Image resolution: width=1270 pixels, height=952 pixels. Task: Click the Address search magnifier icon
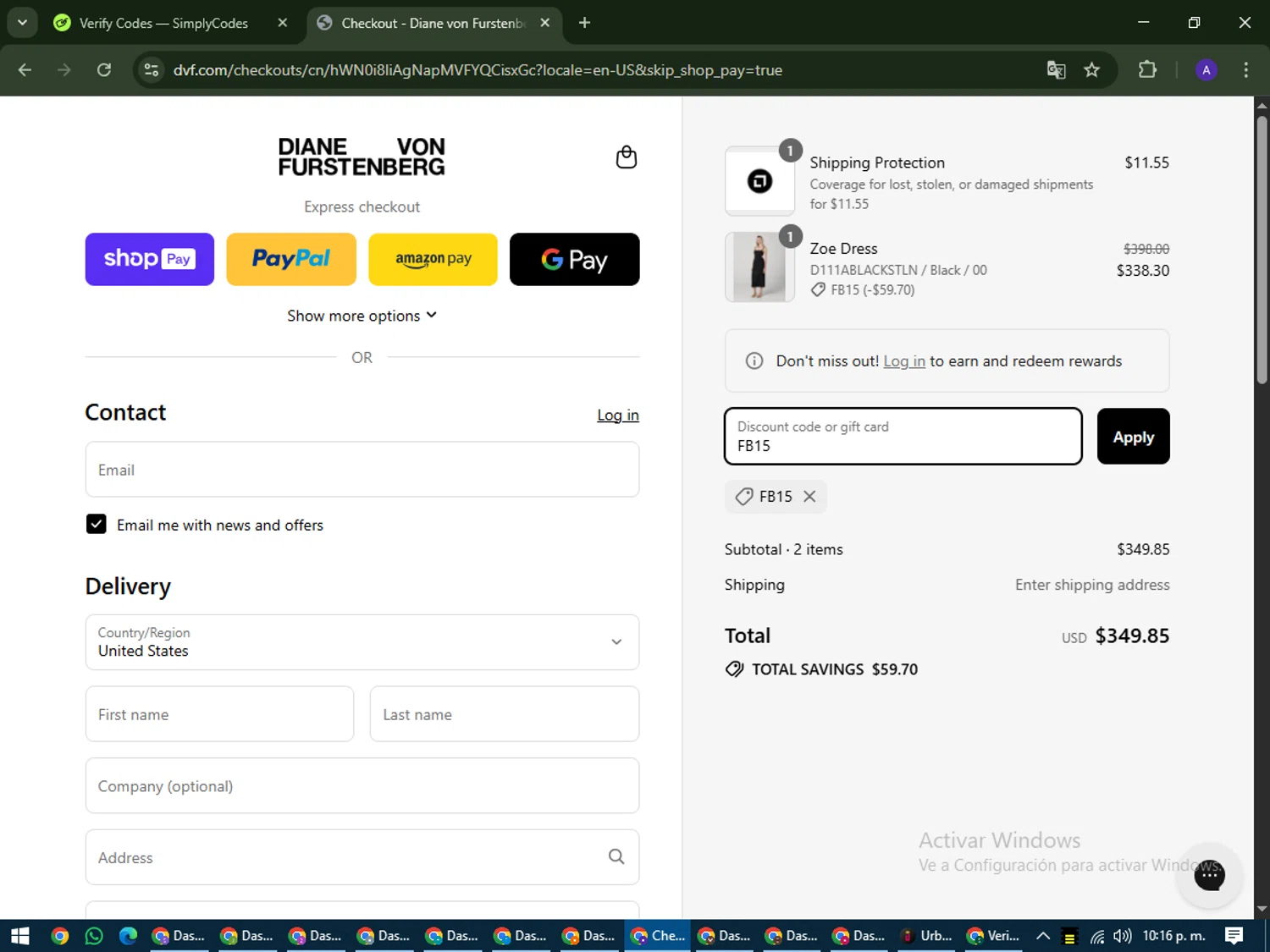coord(616,857)
